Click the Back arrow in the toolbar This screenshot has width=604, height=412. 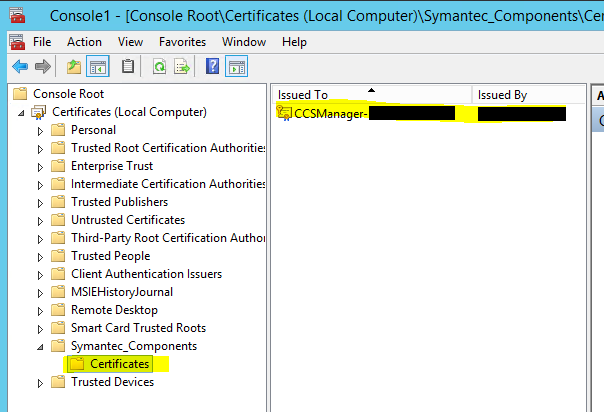[19, 67]
